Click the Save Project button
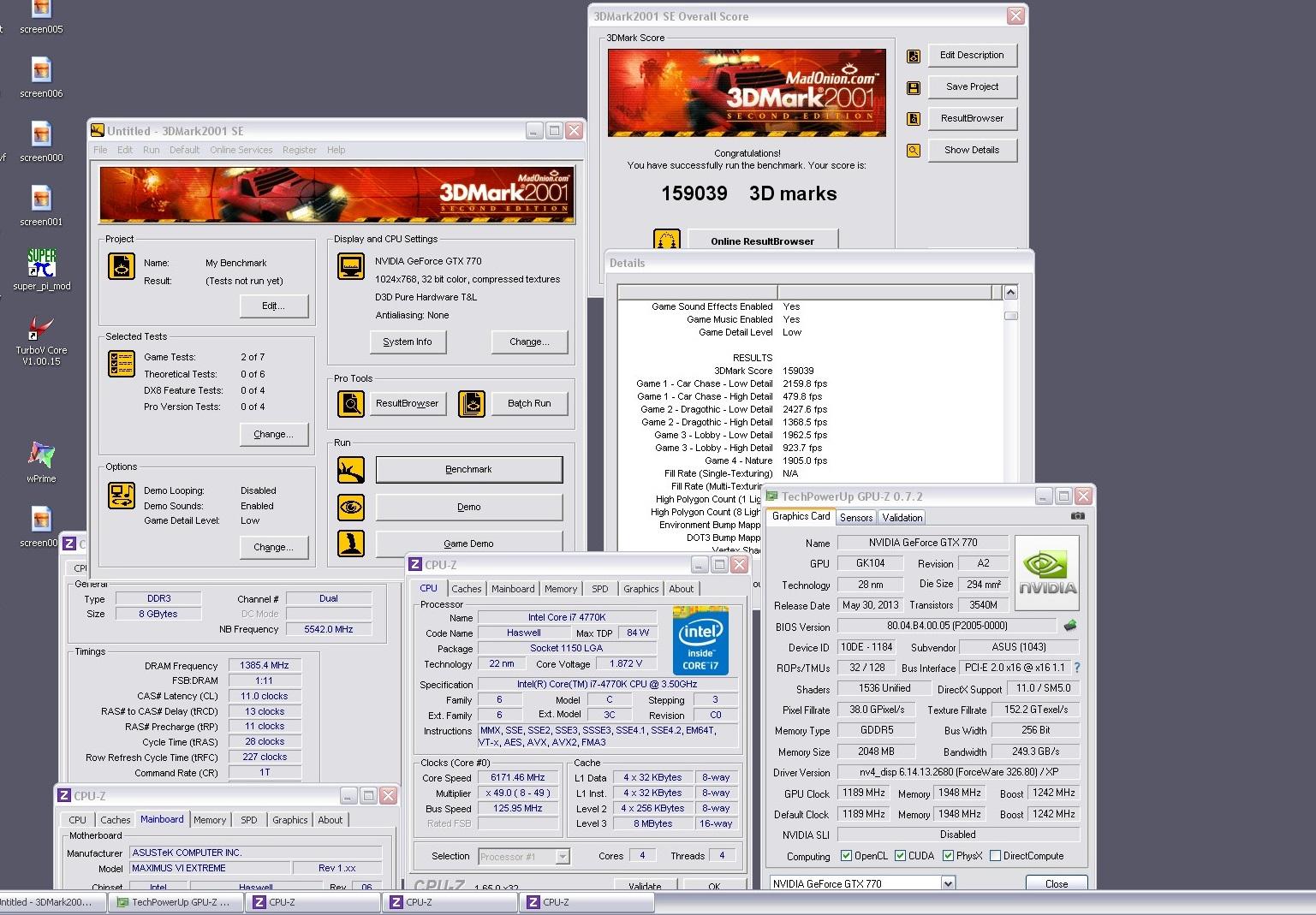The width and height of the screenshot is (1316, 915). click(x=972, y=86)
